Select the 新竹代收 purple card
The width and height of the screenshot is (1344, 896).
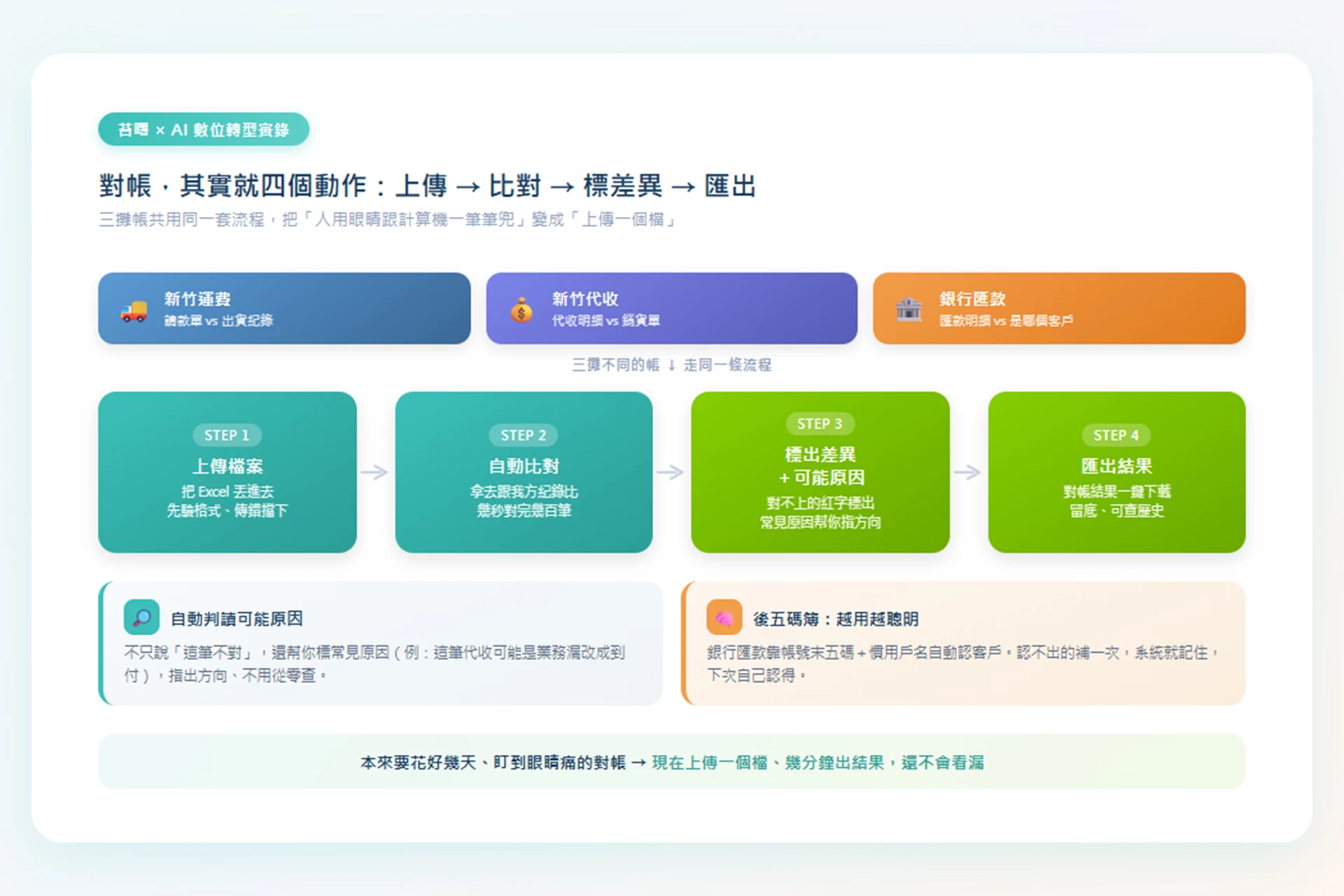[671, 309]
